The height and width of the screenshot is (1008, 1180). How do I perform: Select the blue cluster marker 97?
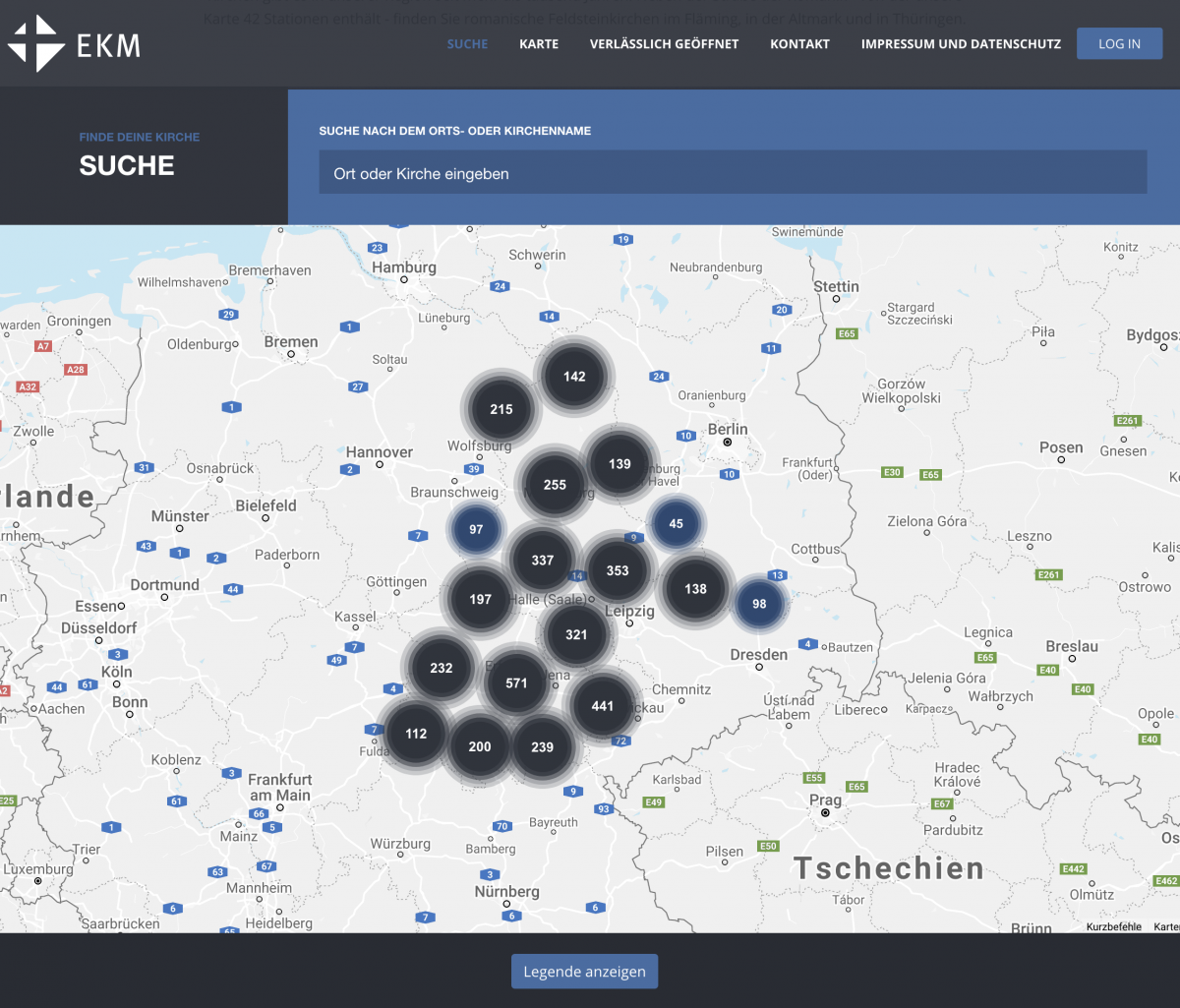(476, 529)
